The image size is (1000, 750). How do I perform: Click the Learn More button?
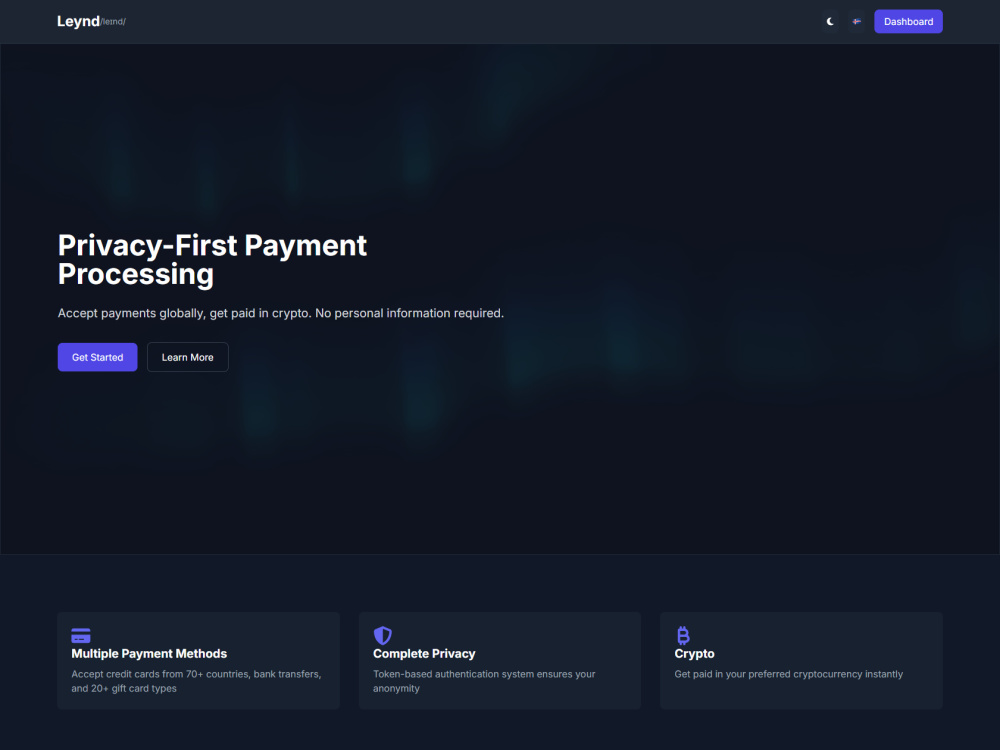coord(188,357)
